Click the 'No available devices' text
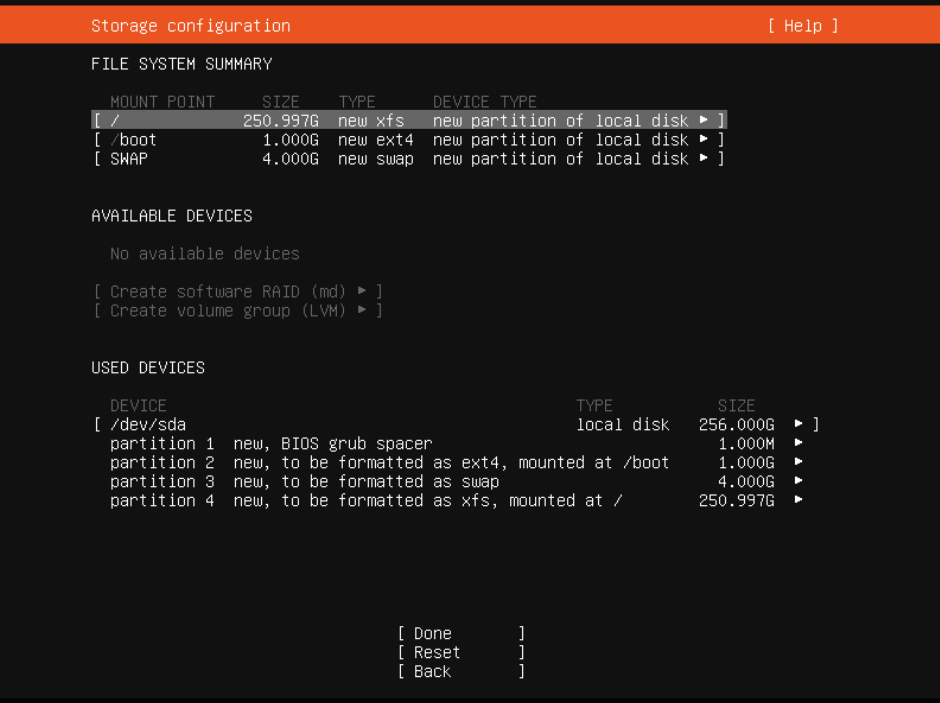940x703 pixels. coord(204,254)
